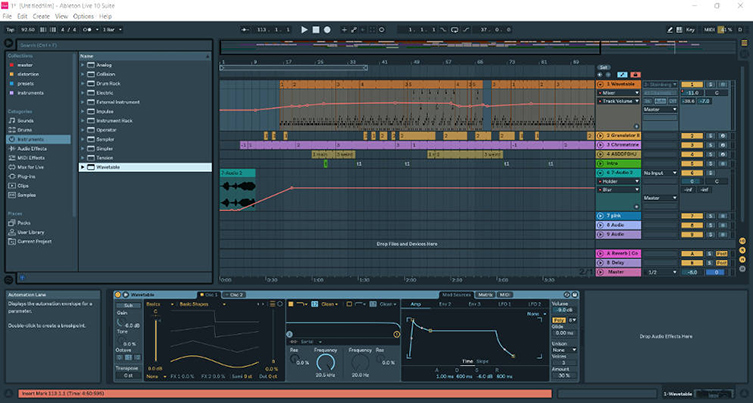The height and width of the screenshot is (403, 753).
Task: Arm the Arrangement Record button
Action: click(327, 30)
